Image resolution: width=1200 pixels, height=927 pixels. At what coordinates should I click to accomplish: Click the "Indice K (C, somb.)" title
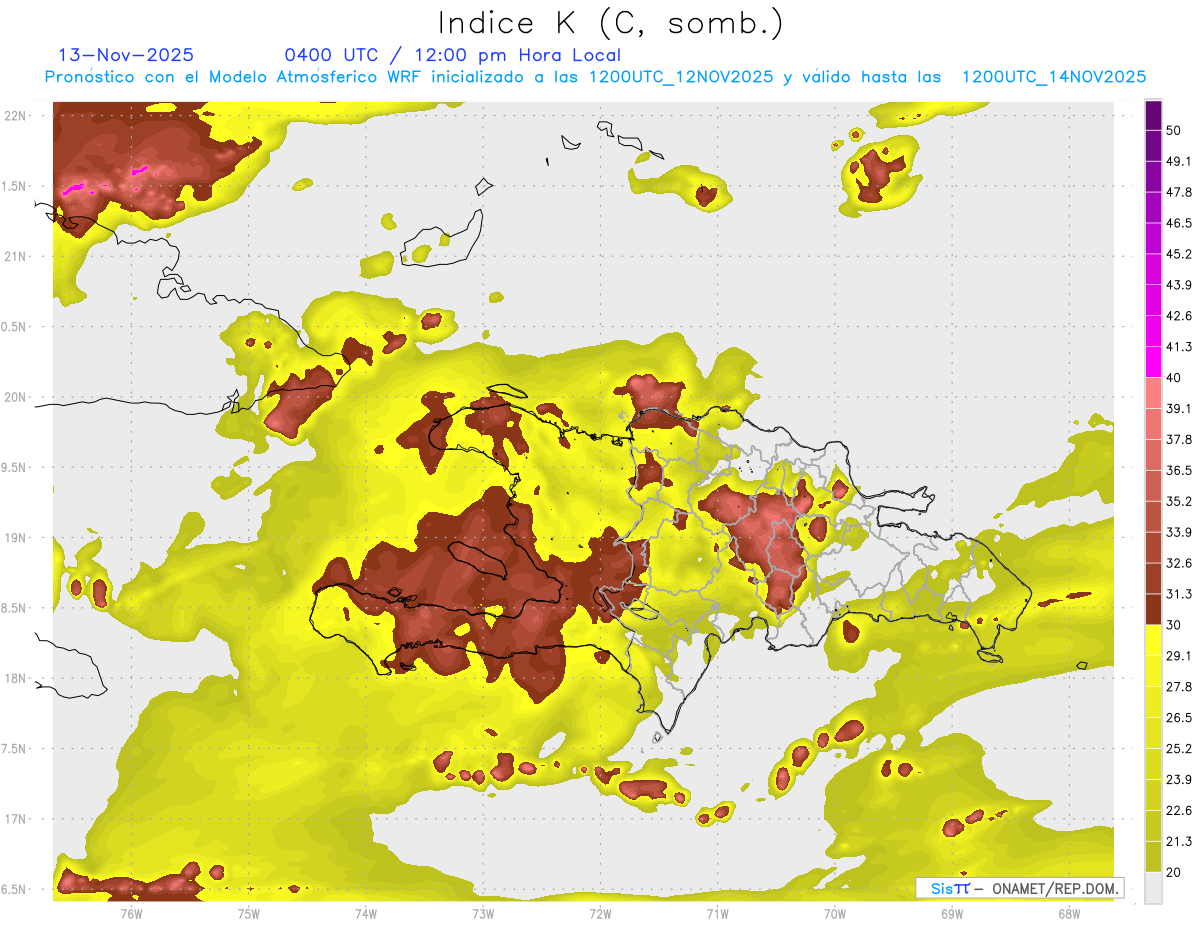point(611,23)
